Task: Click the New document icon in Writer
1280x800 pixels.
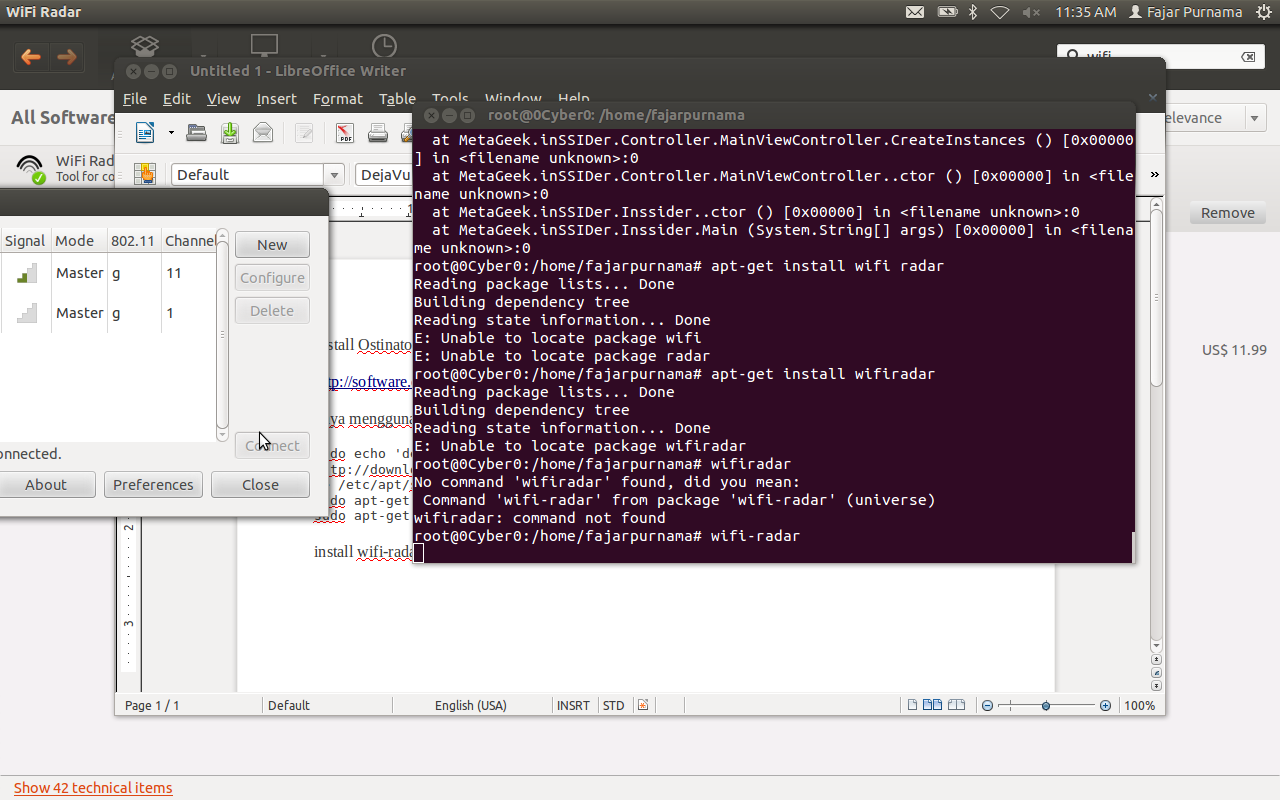Action: (146, 132)
